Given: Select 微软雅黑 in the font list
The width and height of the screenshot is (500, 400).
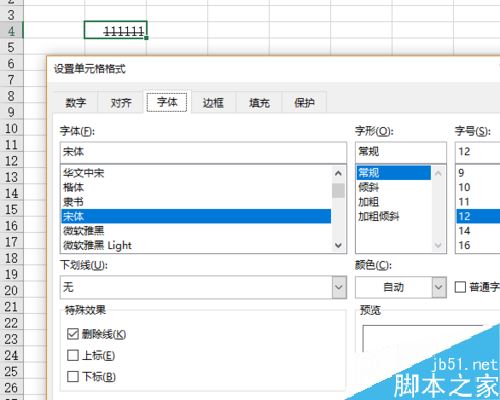Looking at the screenshot, I should [x=196, y=231].
